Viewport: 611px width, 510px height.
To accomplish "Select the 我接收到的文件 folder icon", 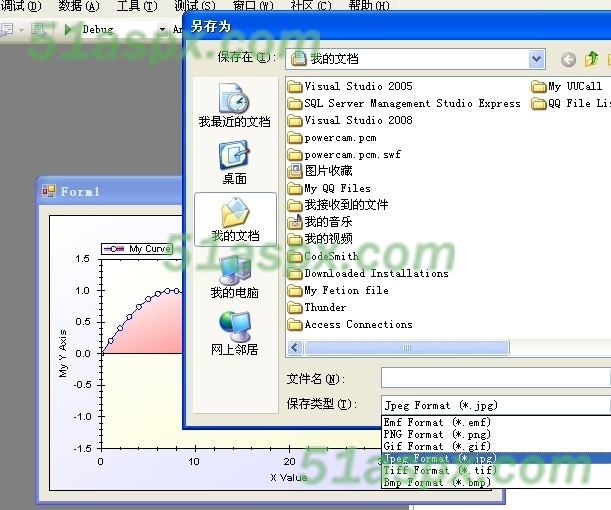I will 295,205.
